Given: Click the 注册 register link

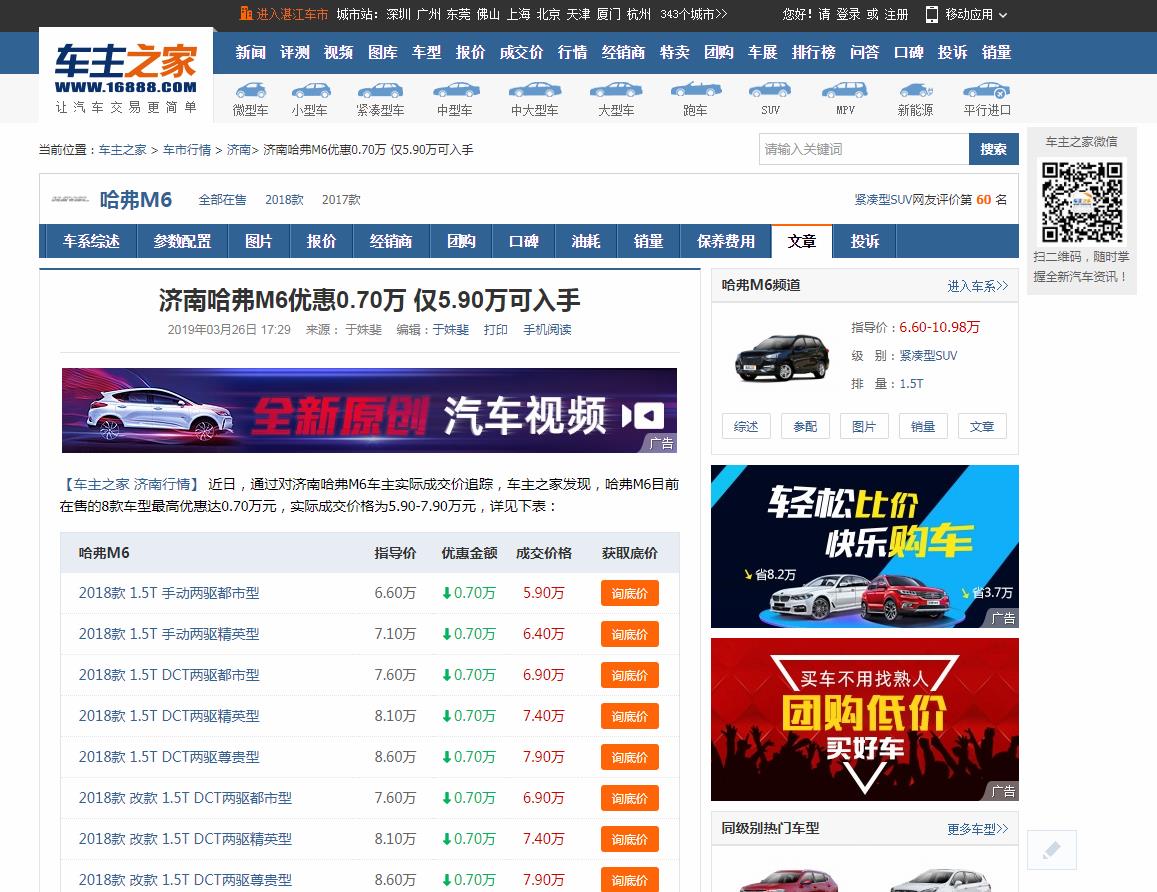Looking at the screenshot, I should pyautogui.click(x=896, y=14).
